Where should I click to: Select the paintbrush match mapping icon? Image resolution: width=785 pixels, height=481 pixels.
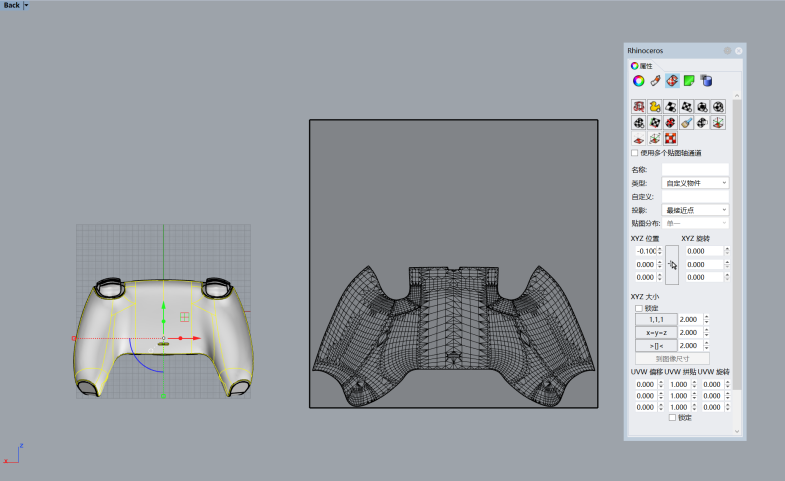[686, 123]
